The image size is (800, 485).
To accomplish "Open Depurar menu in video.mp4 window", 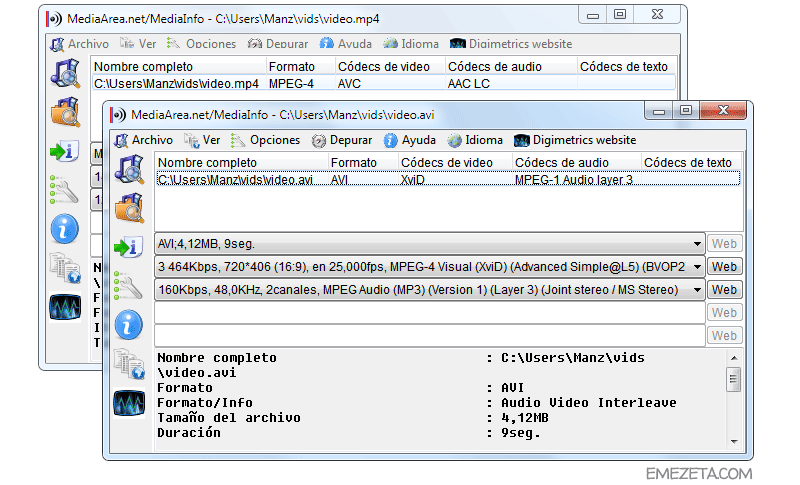I will (278, 44).
